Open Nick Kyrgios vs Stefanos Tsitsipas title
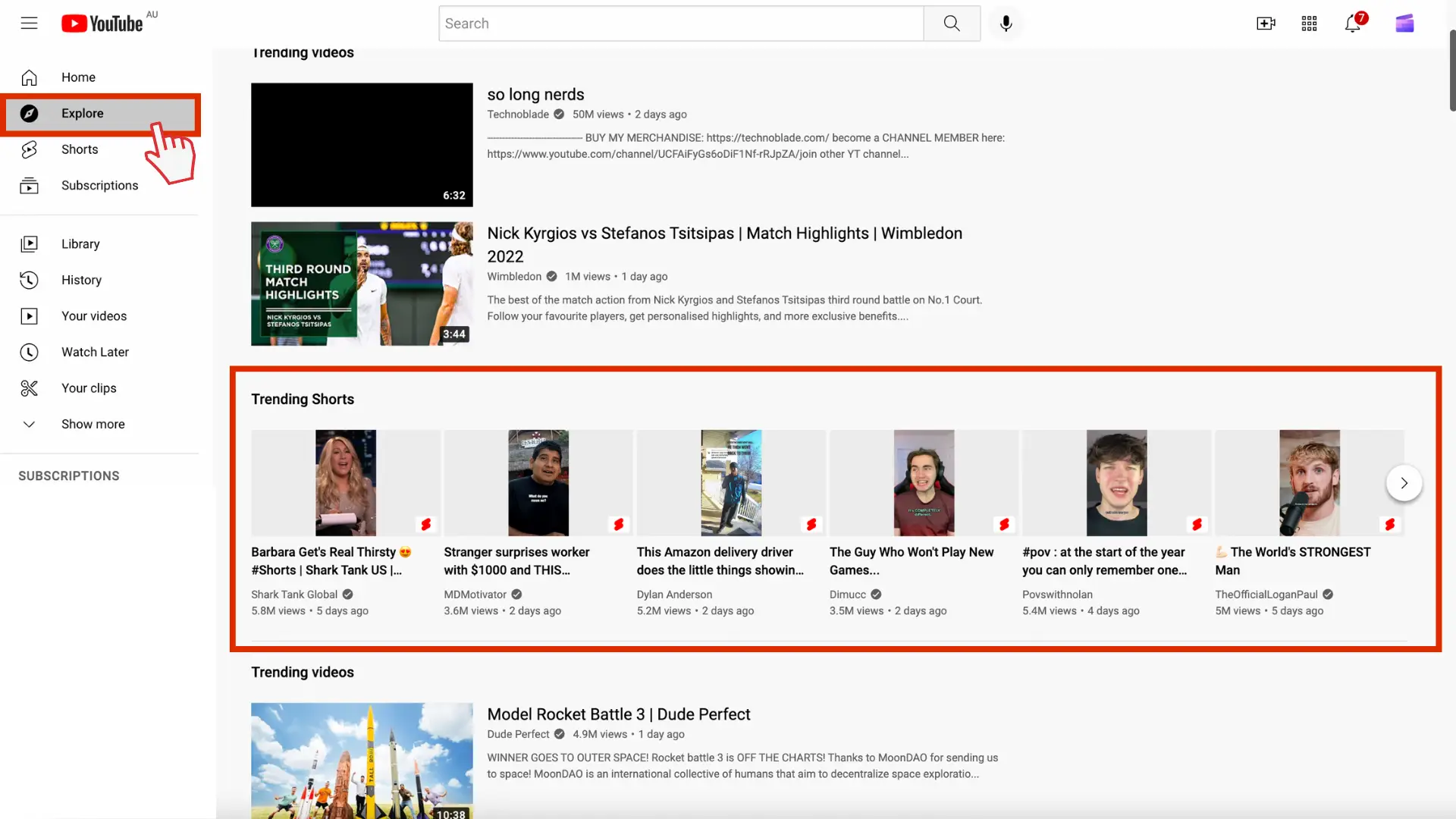 click(724, 245)
